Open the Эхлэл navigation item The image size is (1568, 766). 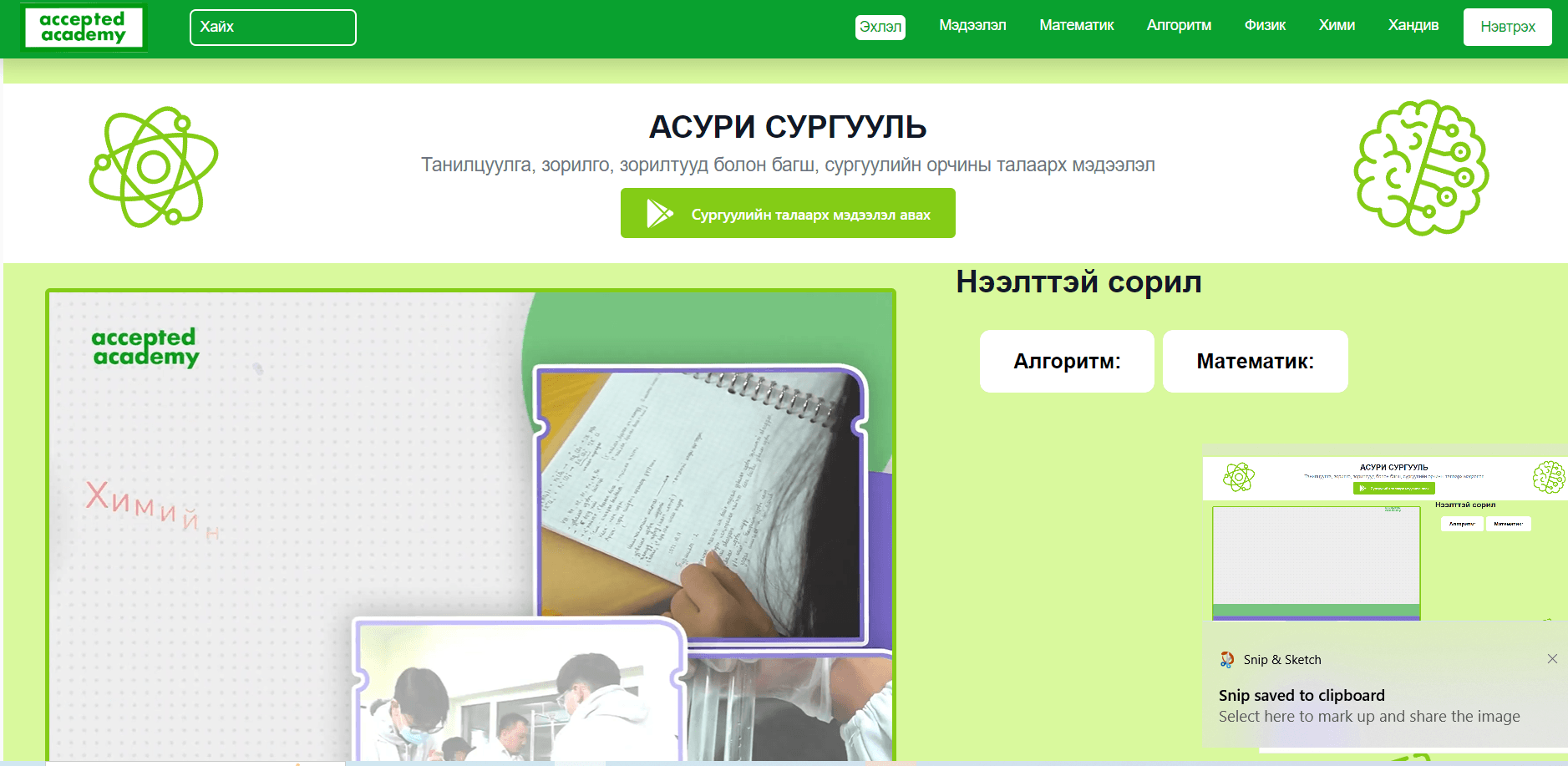(880, 27)
